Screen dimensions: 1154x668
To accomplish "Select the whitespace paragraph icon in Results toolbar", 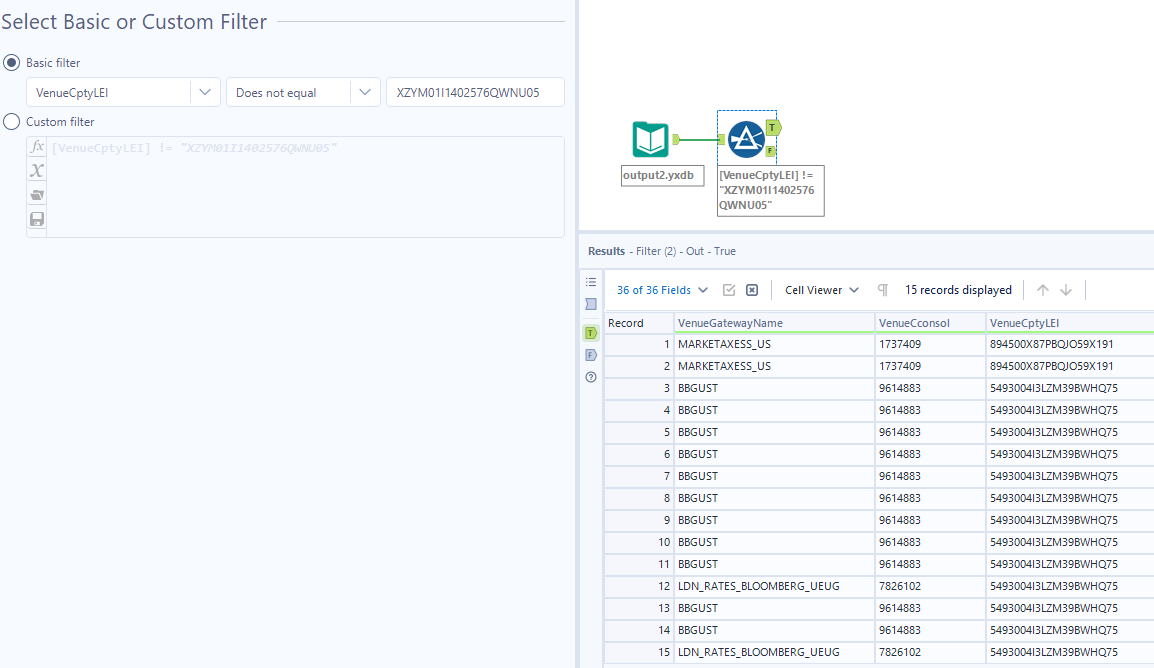I will [881, 289].
